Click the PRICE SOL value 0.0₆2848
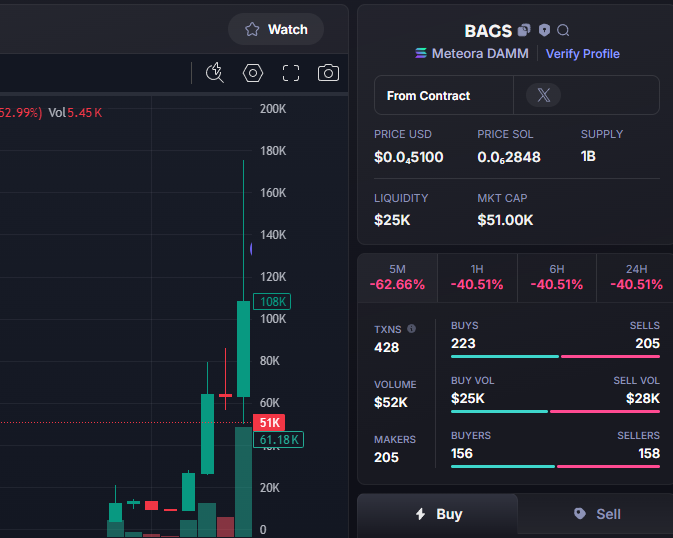The width and height of the screenshot is (673, 538). pyautogui.click(x=509, y=157)
